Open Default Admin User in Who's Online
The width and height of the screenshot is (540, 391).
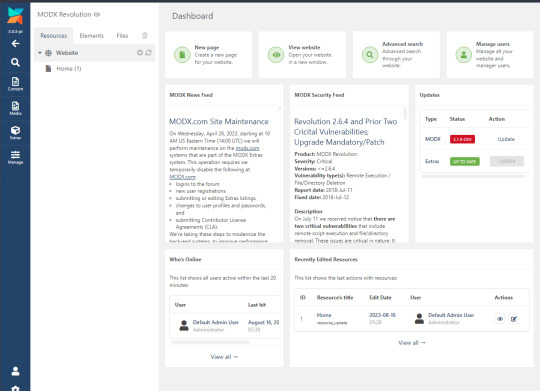(216, 322)
